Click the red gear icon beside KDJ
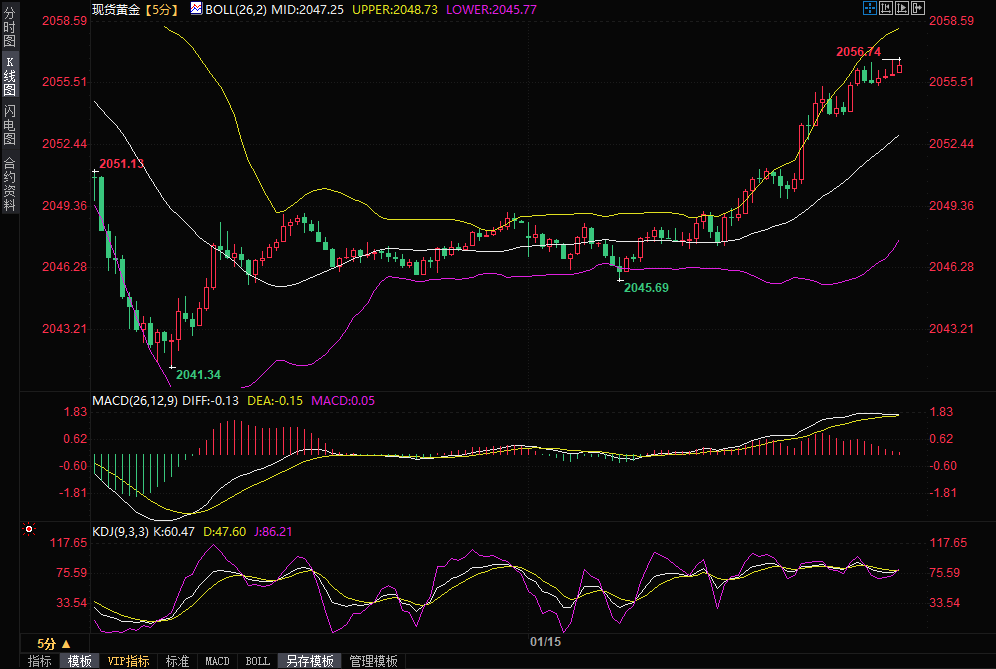 pos(29,530)
